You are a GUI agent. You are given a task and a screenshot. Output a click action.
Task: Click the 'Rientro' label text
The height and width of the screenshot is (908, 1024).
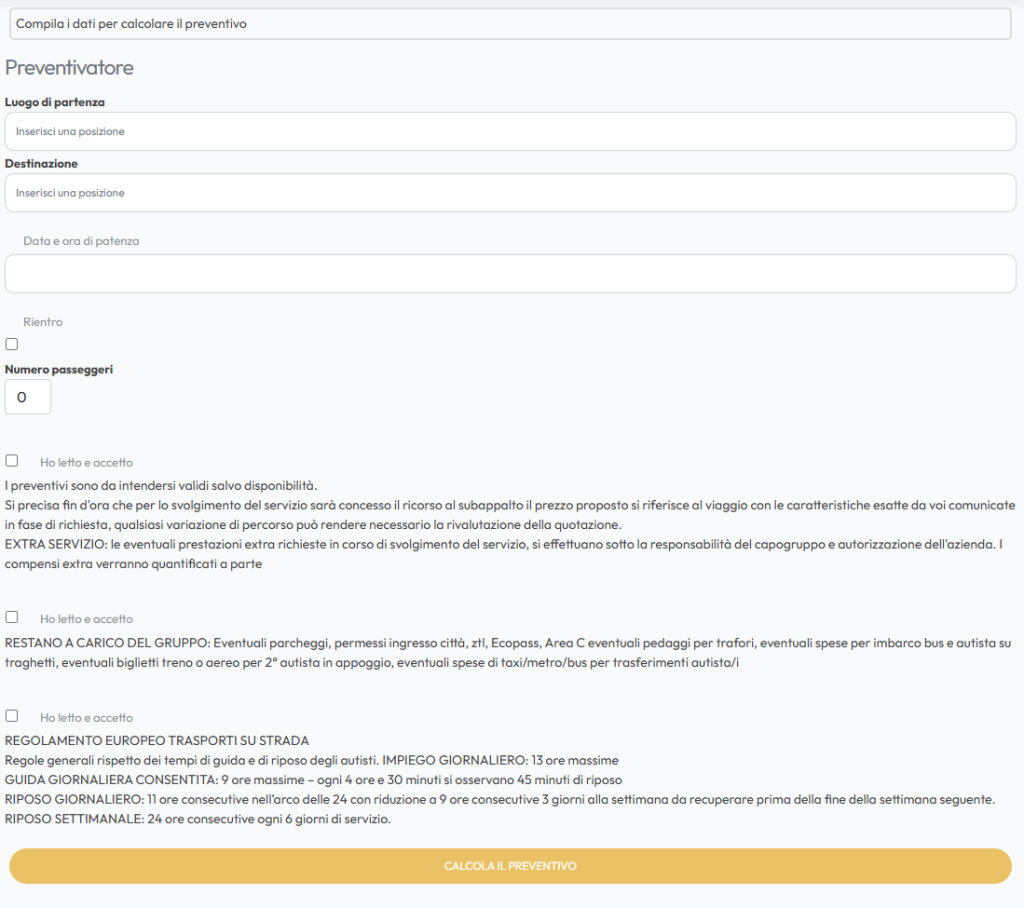click(x=43, y=322)
